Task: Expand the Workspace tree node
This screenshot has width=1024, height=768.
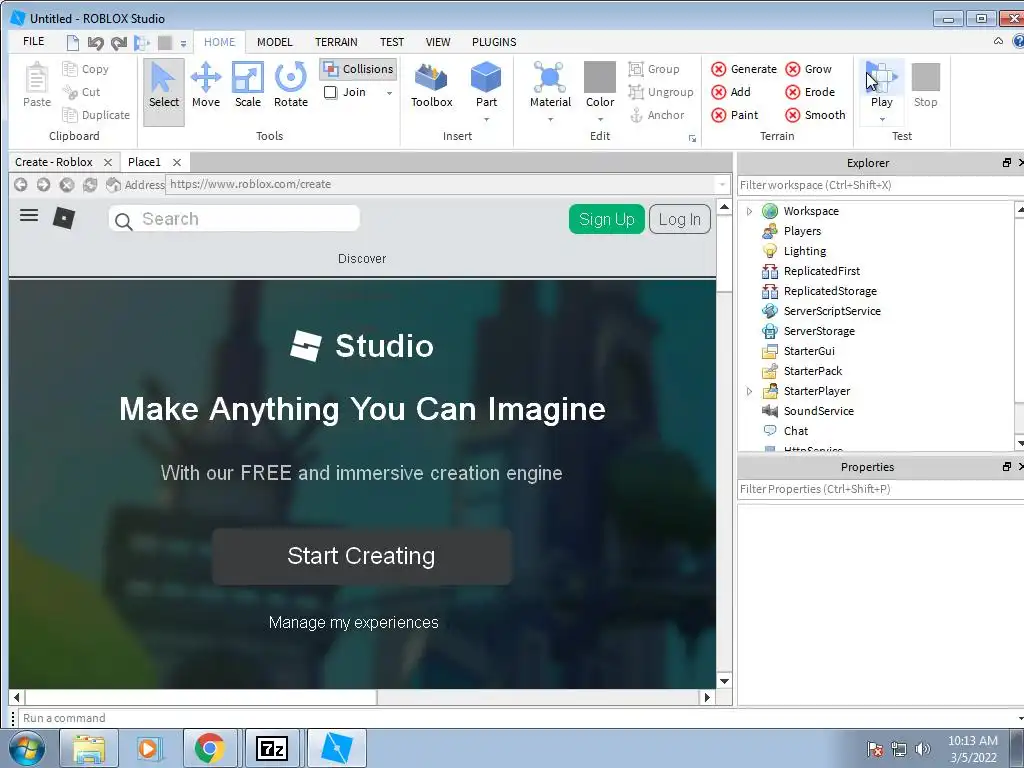Action: click(x=749, y=211)
